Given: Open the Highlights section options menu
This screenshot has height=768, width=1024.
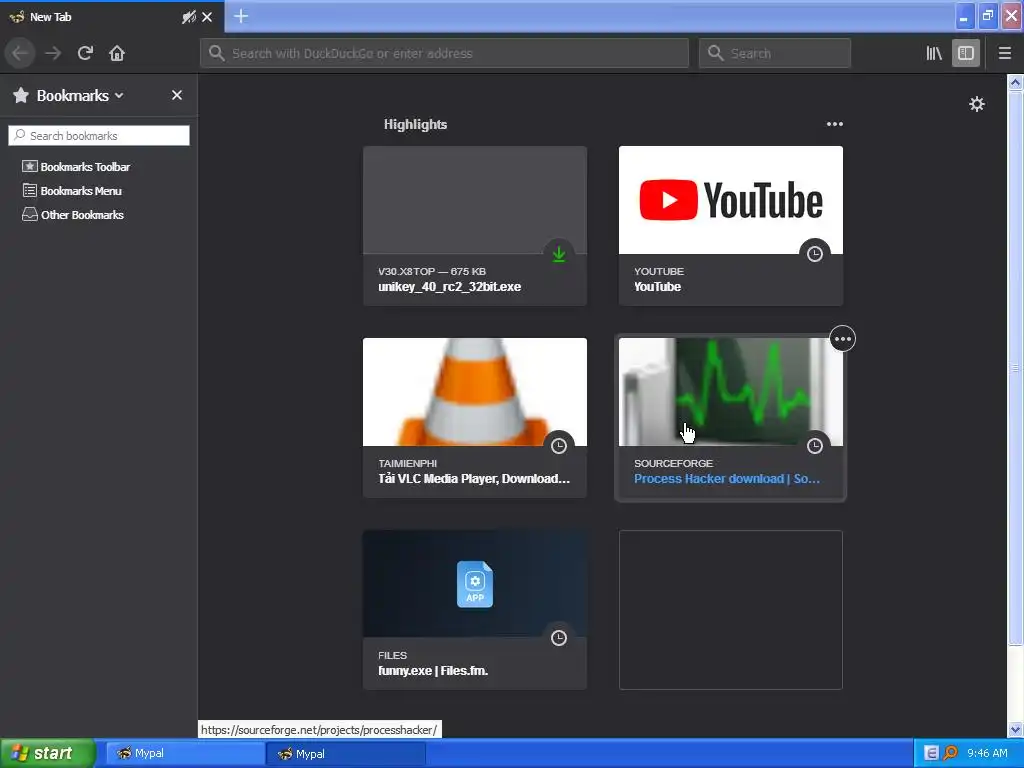Looking at the screenshot, I should coord(835,124).
